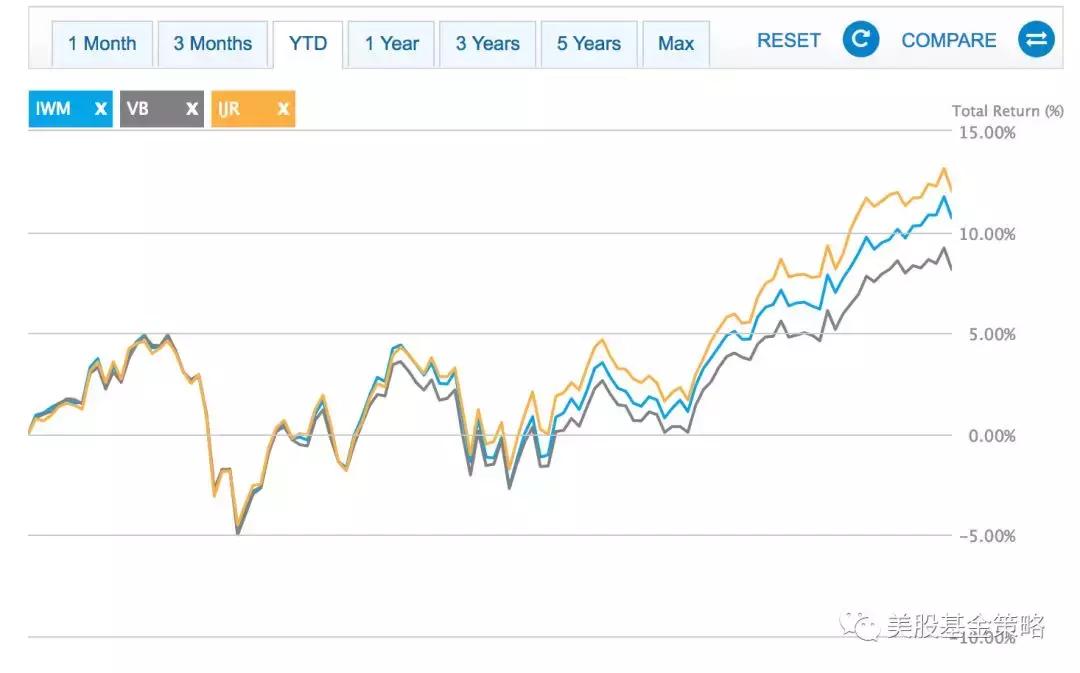Select the 3 Months time range tab

coord(213,44)
